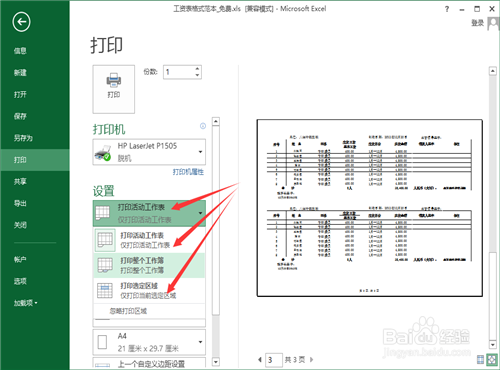Click the current page number field

click(x=274, y=360)
